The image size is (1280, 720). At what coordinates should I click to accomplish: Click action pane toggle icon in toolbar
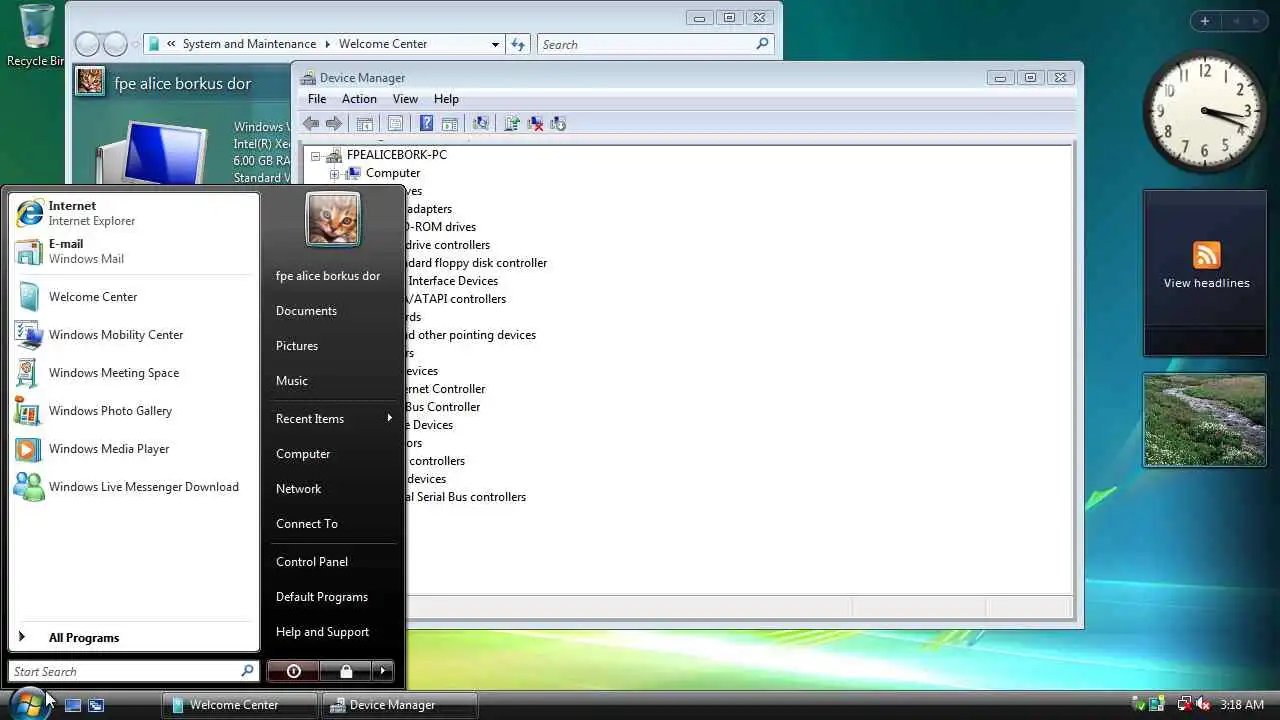coord(450,124)
